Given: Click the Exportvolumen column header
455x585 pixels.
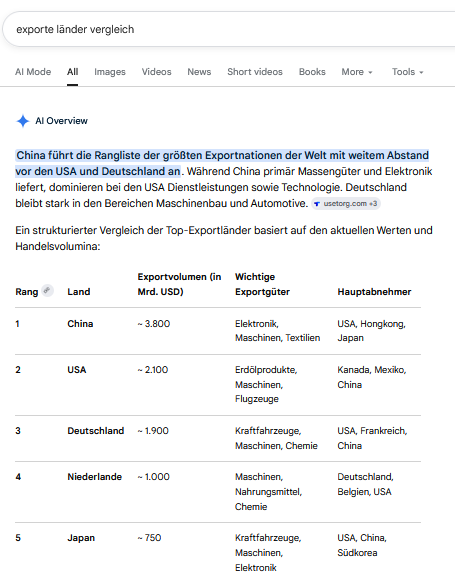Looking at the screenshot, I should [x=179, y=284].
